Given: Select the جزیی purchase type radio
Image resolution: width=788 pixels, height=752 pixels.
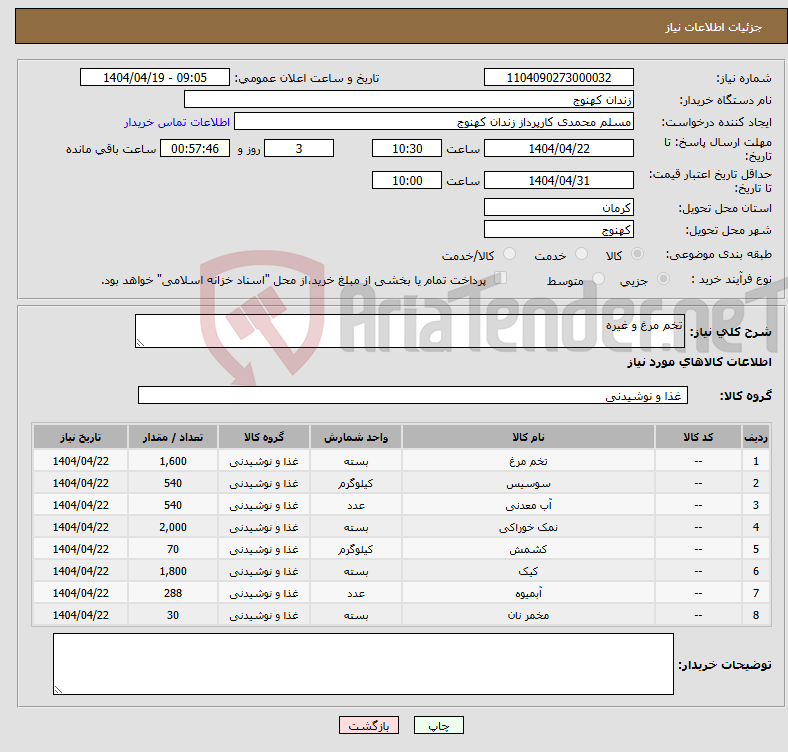Looking at the screenshot, I should [663, 278].
